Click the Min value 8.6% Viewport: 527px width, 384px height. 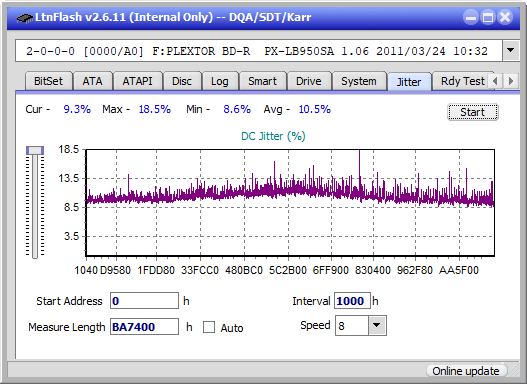point(237,109)
